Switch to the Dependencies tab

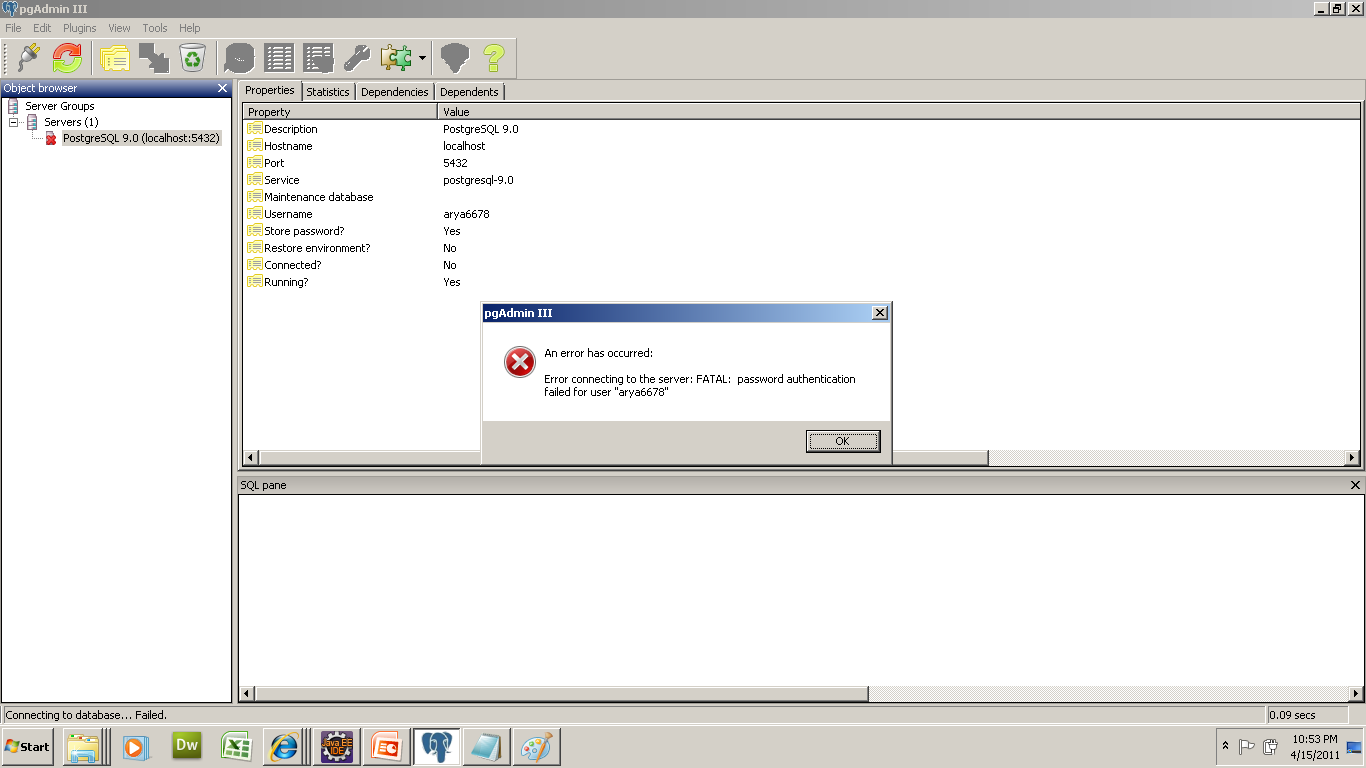394,92
